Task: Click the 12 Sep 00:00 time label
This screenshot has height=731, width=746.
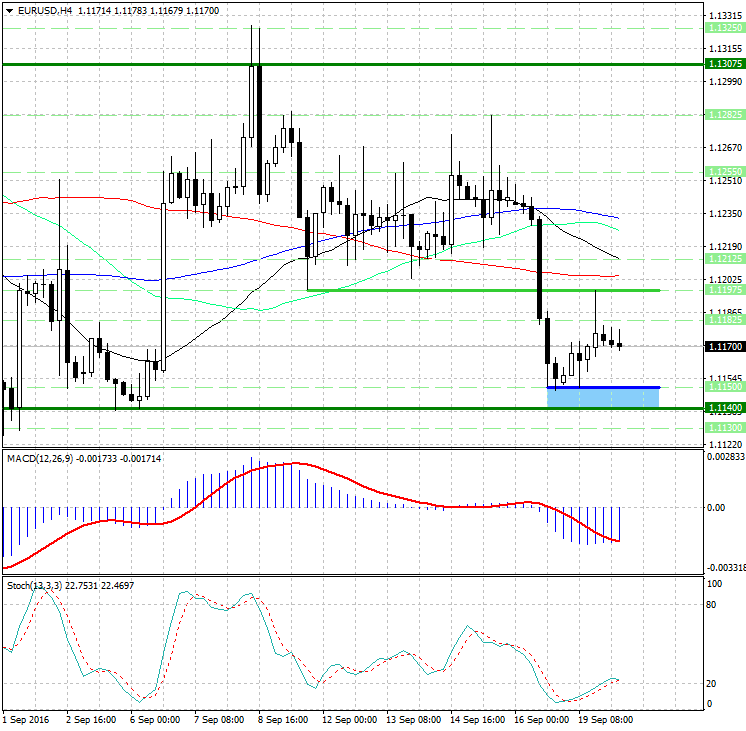Action: click(x=349, y=720)
